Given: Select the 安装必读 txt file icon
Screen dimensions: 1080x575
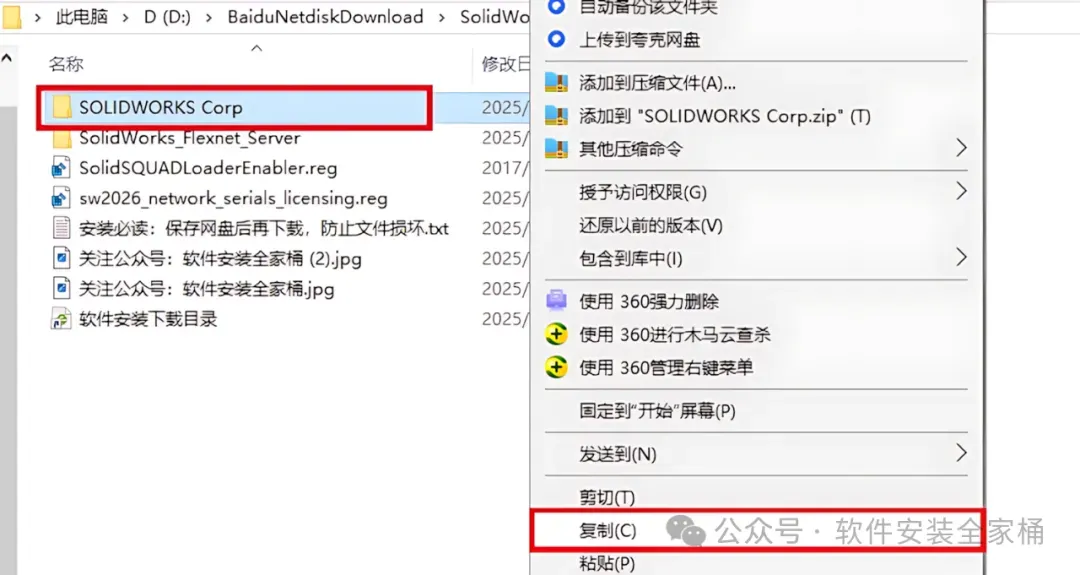Looking at the screenshot, I should pos(61,228).
